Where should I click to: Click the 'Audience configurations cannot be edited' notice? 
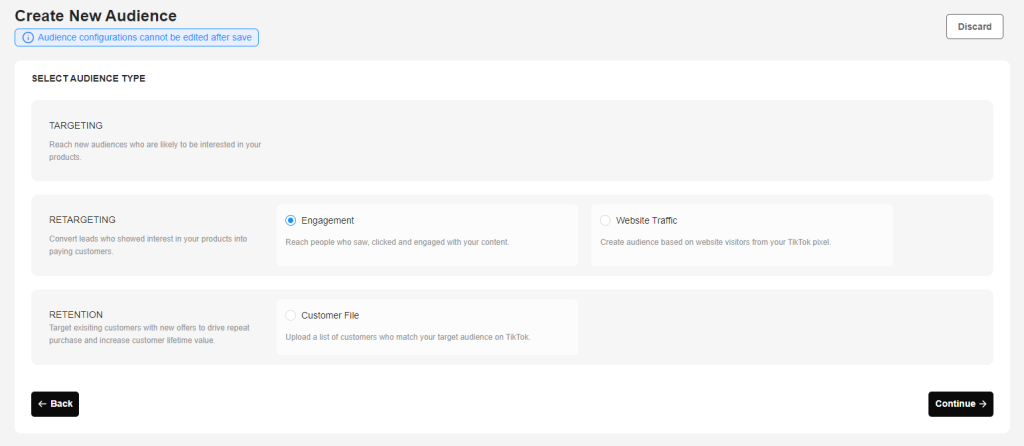(x=136, y=38)
